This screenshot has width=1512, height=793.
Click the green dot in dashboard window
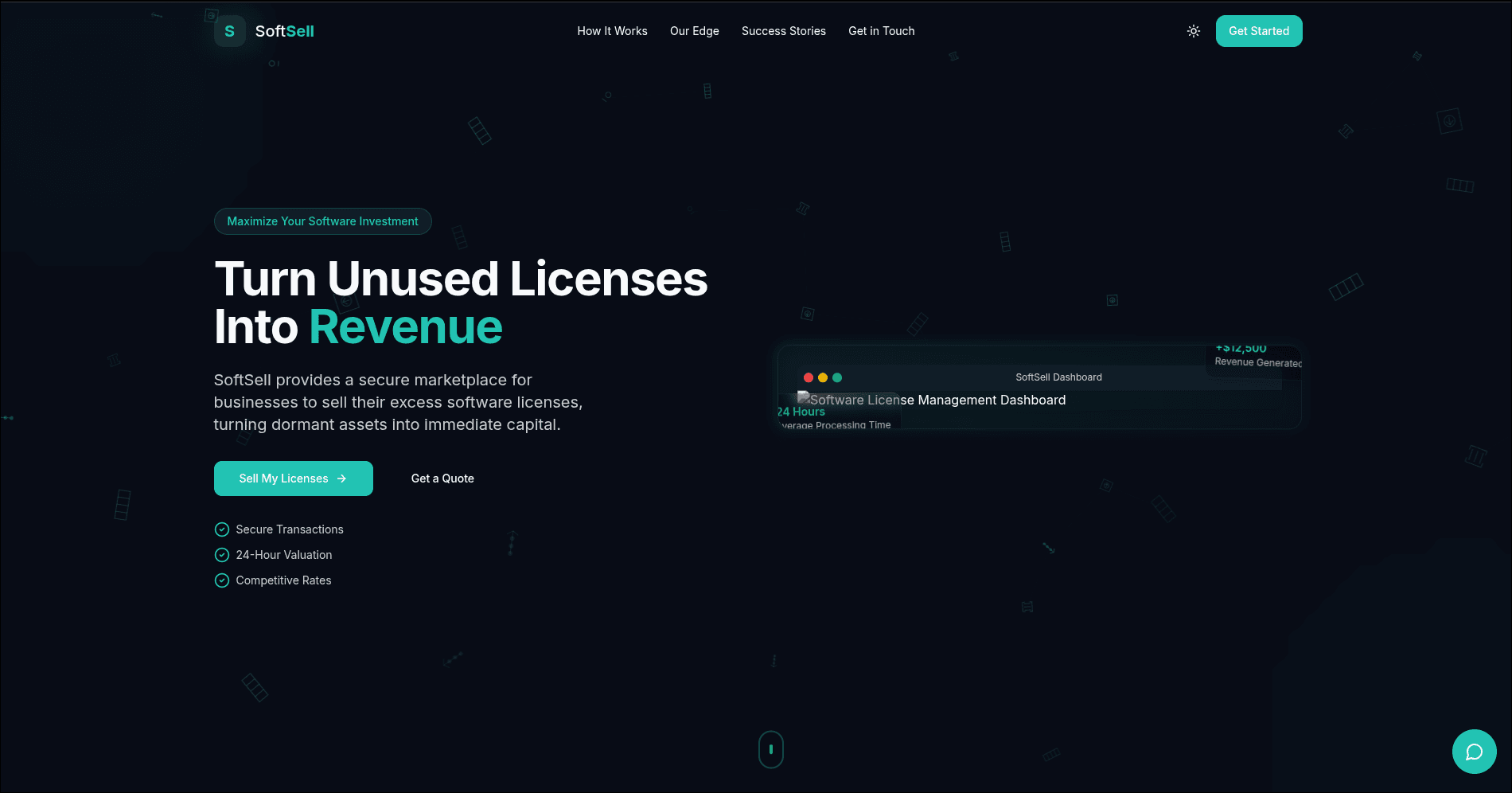(837, 377)
